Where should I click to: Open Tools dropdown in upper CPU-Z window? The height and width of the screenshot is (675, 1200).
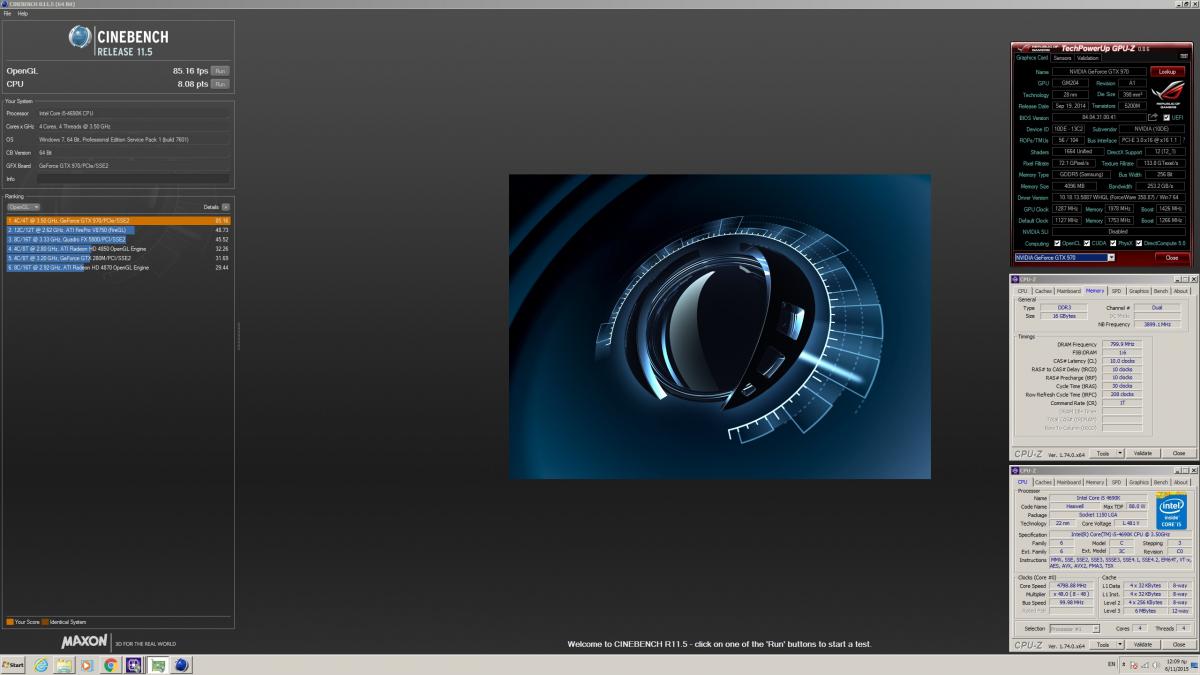point(1109,453)
